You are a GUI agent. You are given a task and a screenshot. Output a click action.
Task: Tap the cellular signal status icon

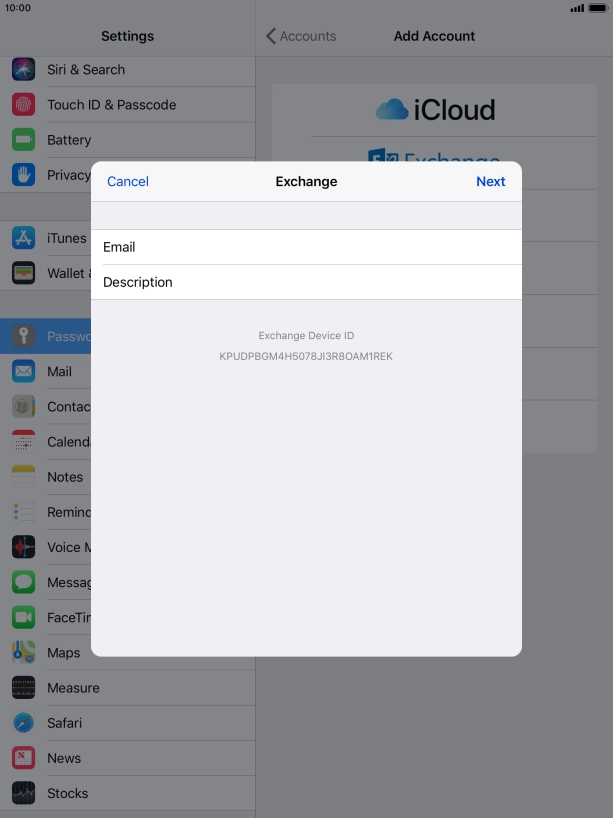coord(577,8)
